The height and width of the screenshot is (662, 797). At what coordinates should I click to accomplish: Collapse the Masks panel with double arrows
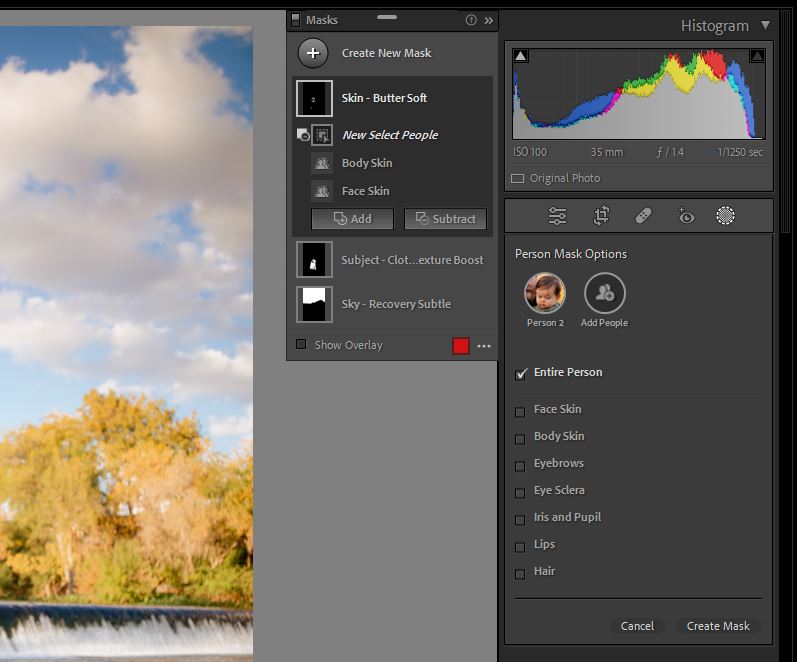point(488,20)
